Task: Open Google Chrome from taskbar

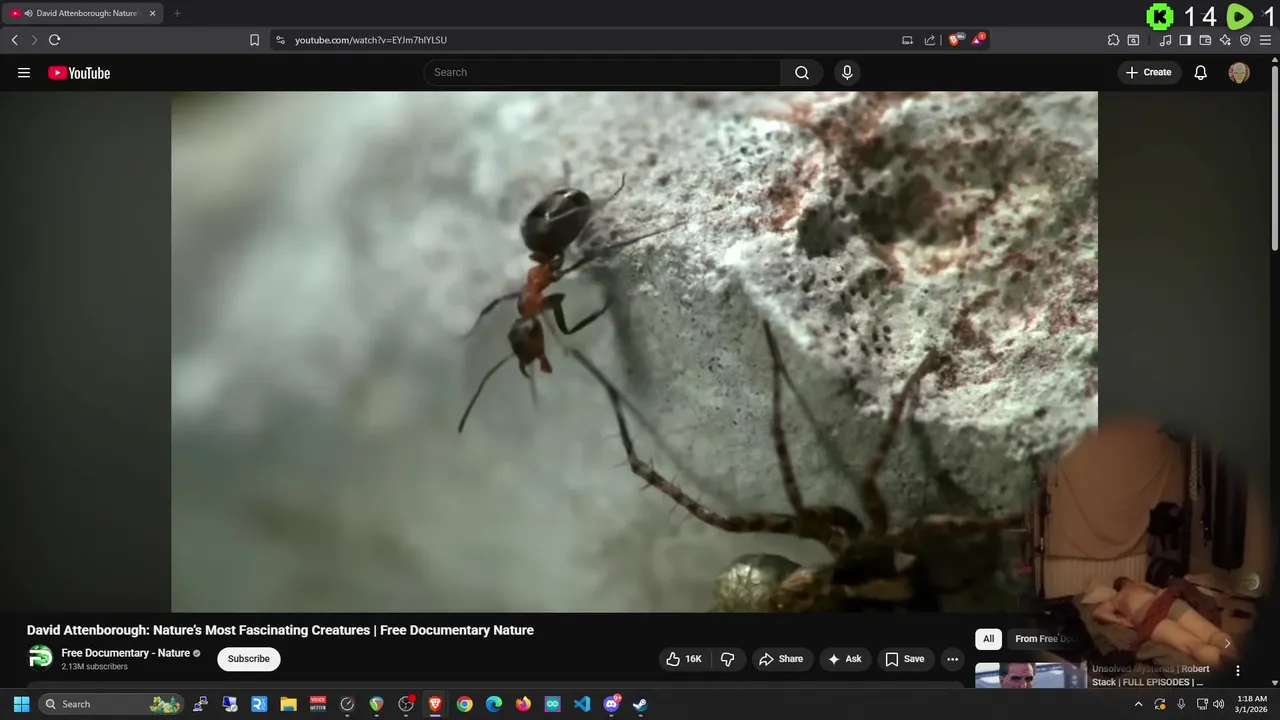Action: (464, 704)
